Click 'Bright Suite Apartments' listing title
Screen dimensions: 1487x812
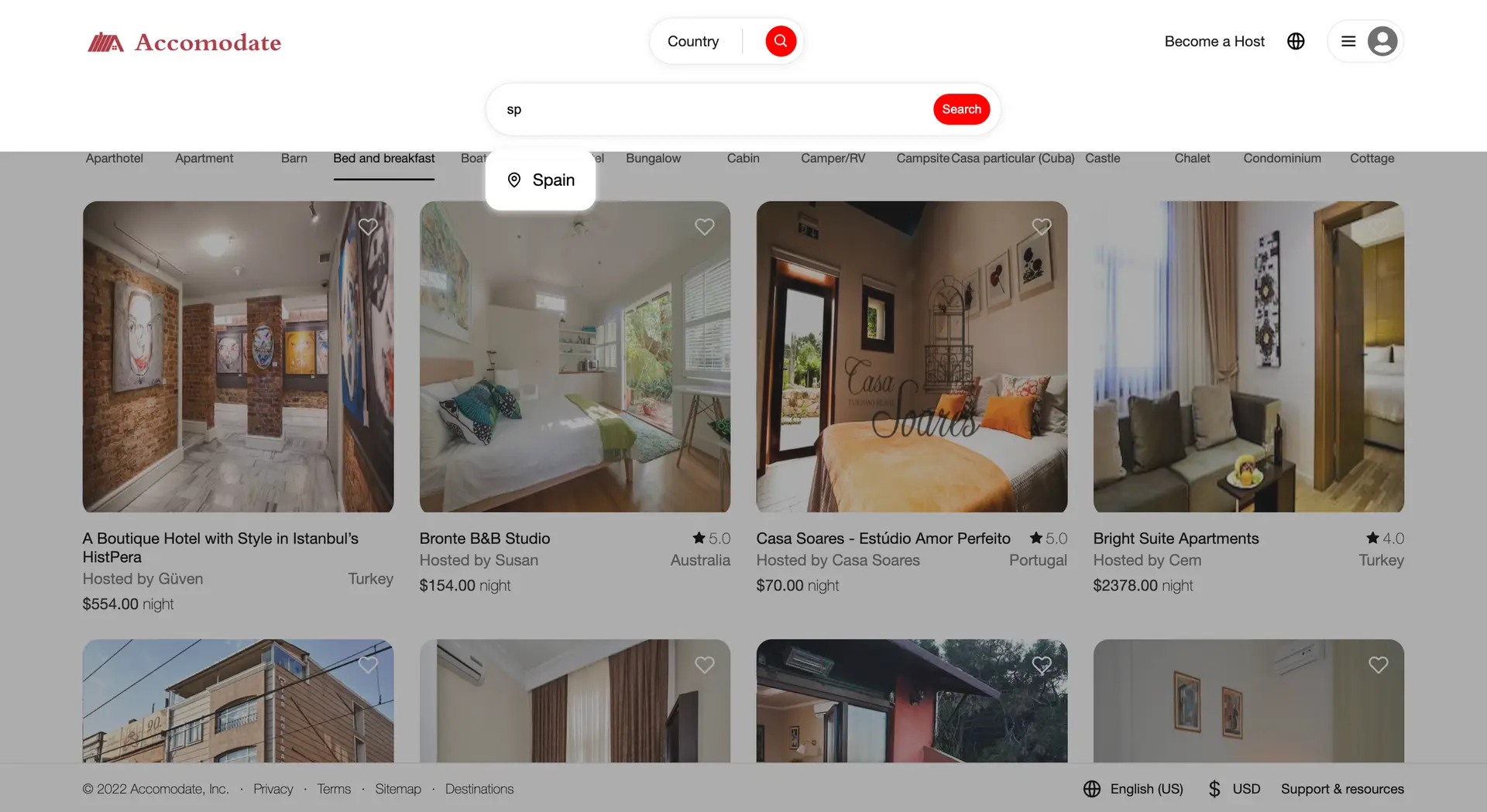point(1176,538)
